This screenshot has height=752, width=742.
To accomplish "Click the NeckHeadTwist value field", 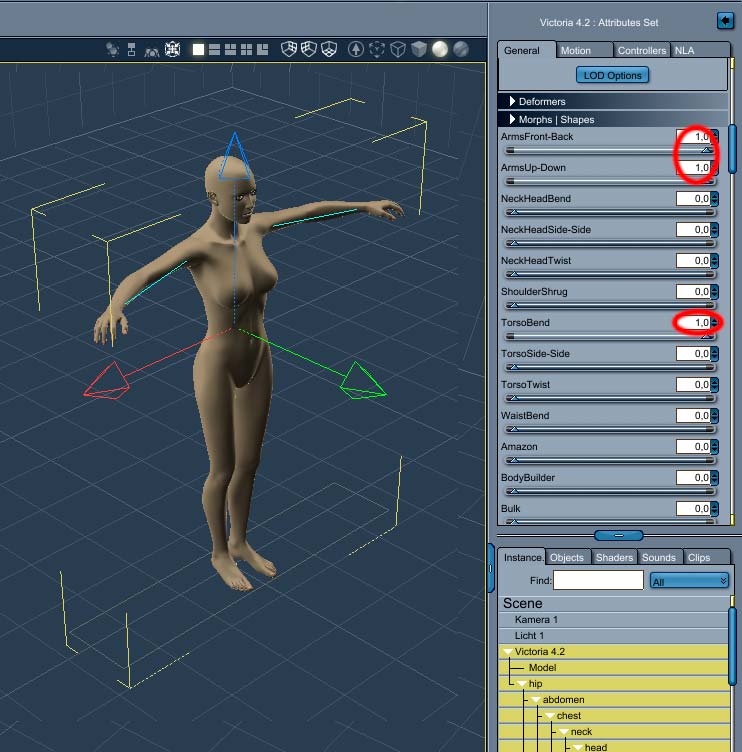I will coord(693,261).
